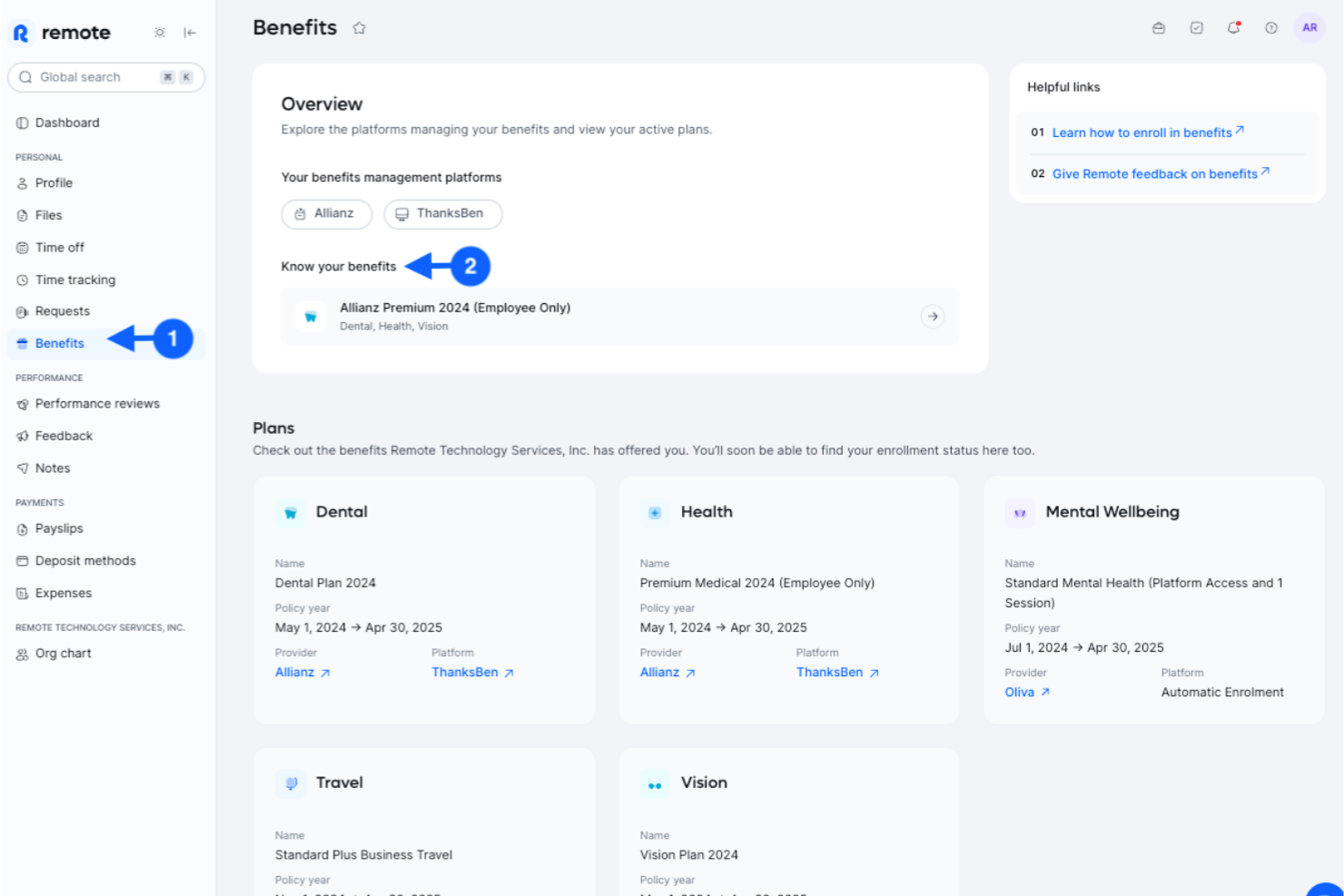This screenshot has width=1344, height=896.
Task: Click the Payslips sidebar icon
Action: click(x=23, y=529)
